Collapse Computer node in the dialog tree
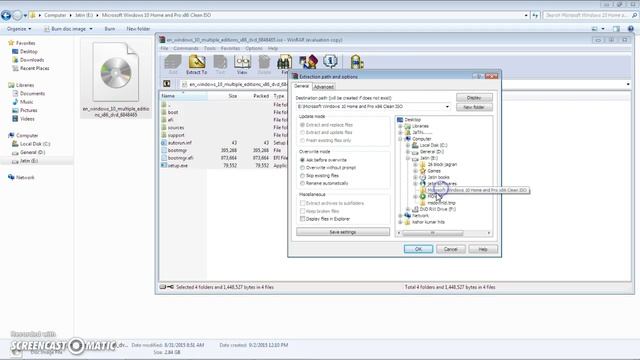Image resolution: width=640 pixels, height=360 pixels. 400,139
